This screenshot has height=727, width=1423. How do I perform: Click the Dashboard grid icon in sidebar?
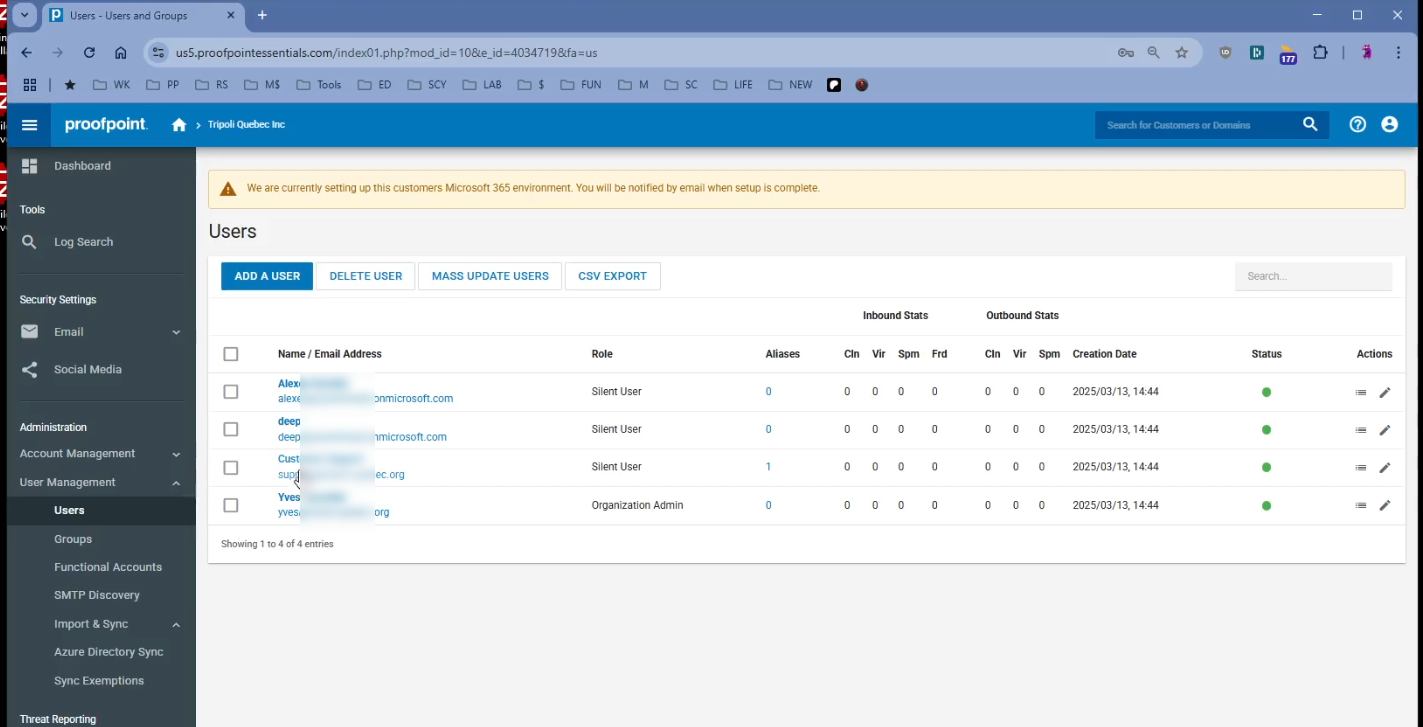click(x=30, y=166)
